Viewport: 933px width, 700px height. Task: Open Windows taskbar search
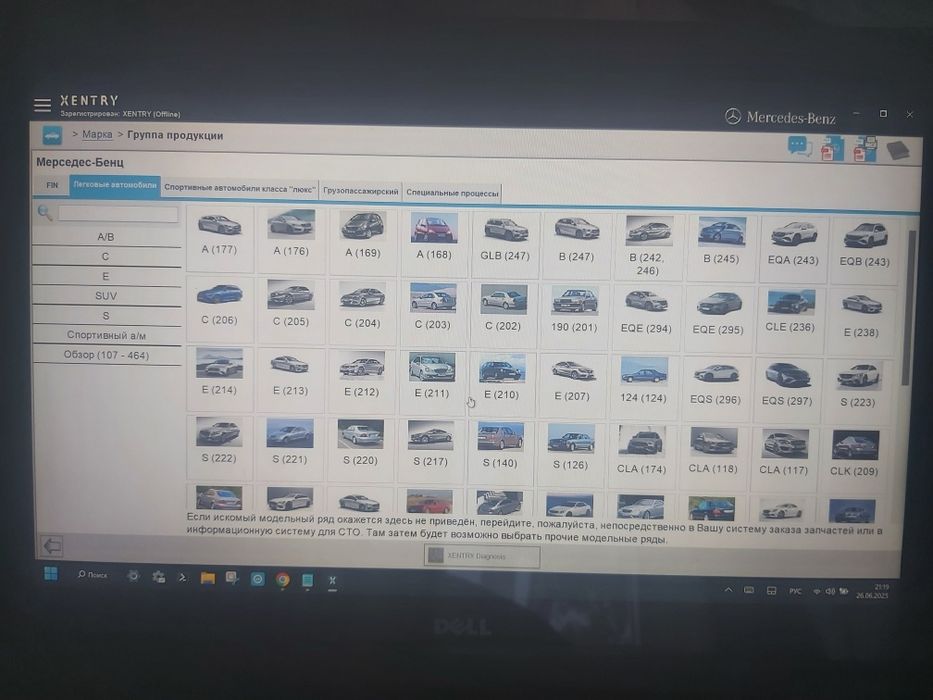[x=92, y=574]
